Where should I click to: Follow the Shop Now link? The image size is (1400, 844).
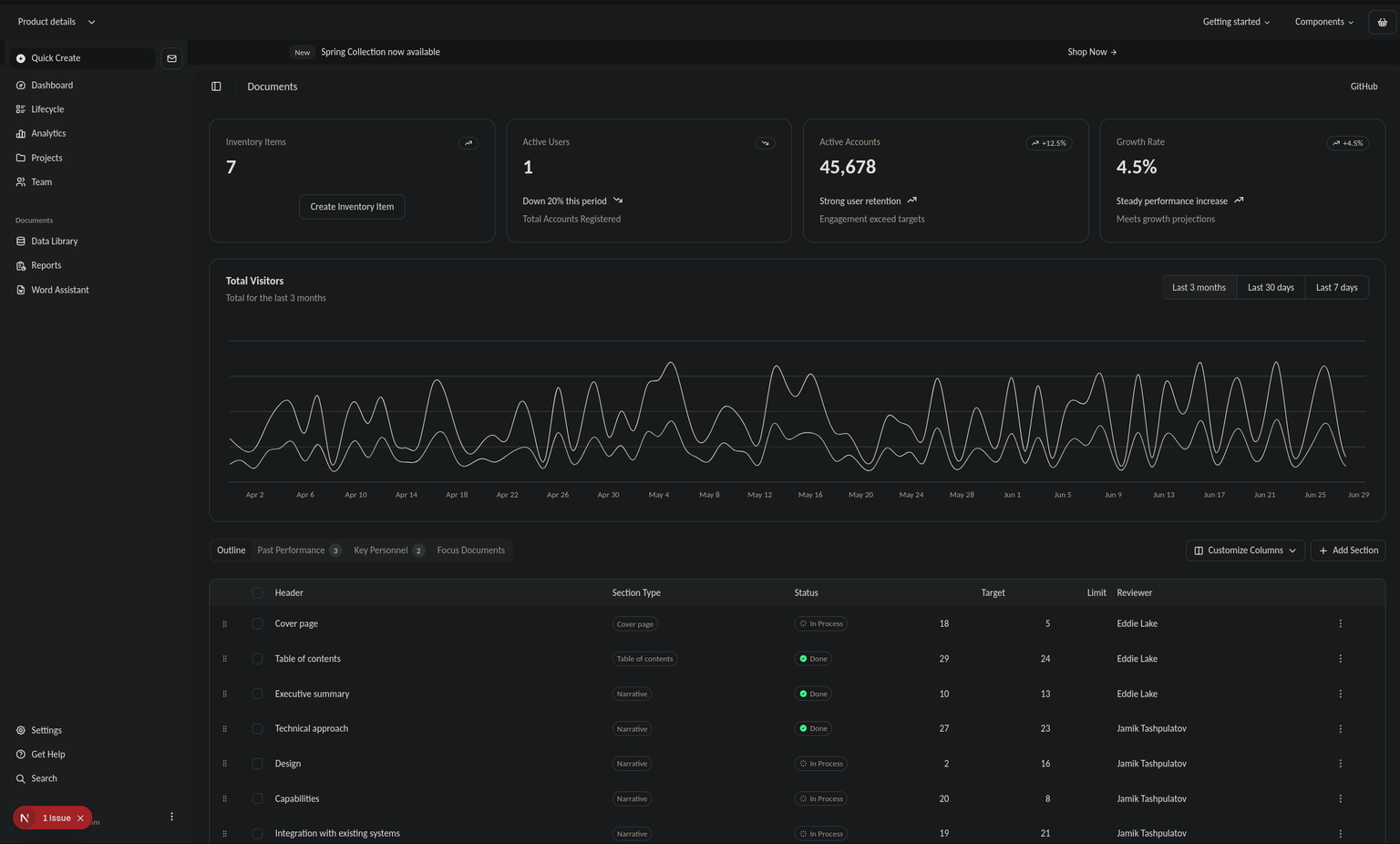click(1091, 52)
